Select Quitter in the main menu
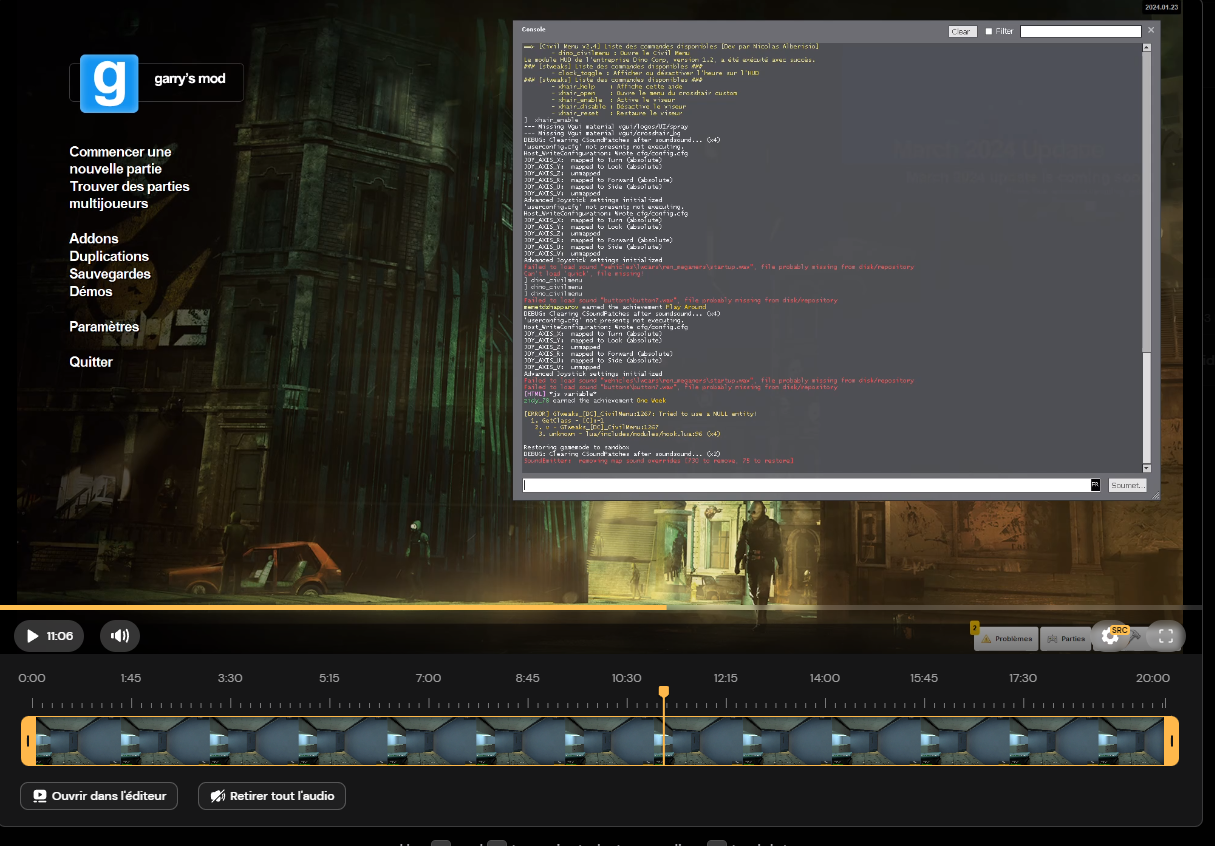The height and width of the screenshot is (846, 1215). [91, 362]
